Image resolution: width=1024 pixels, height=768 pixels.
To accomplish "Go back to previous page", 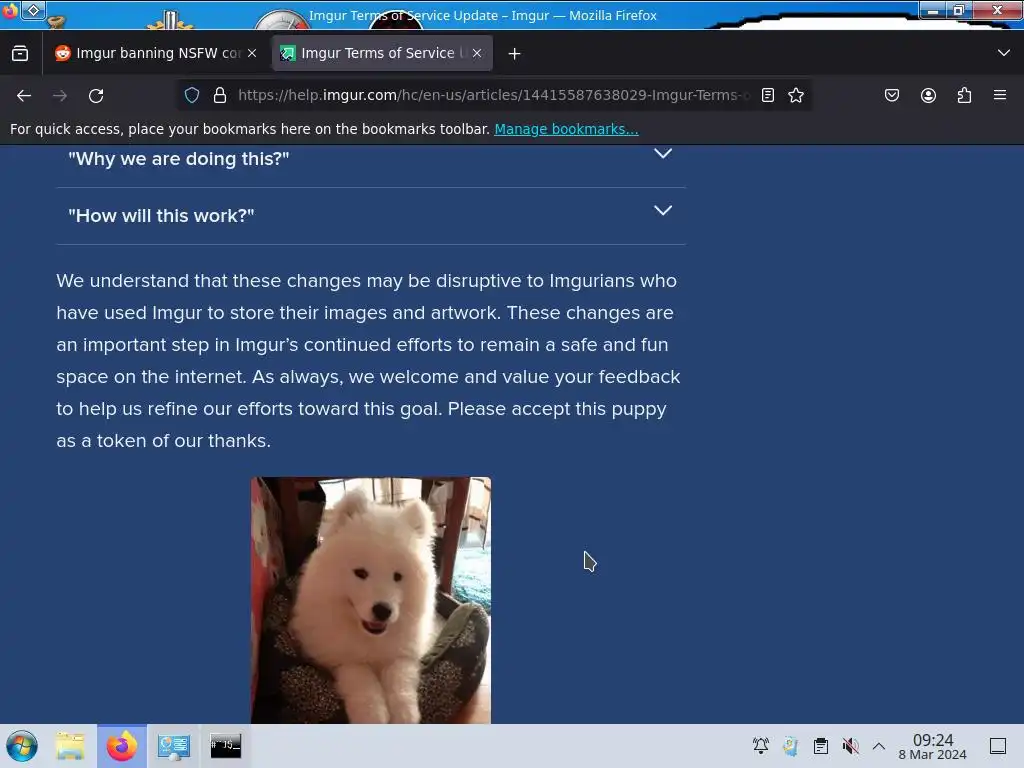I will pyautogui.click(x=24, y=95).
